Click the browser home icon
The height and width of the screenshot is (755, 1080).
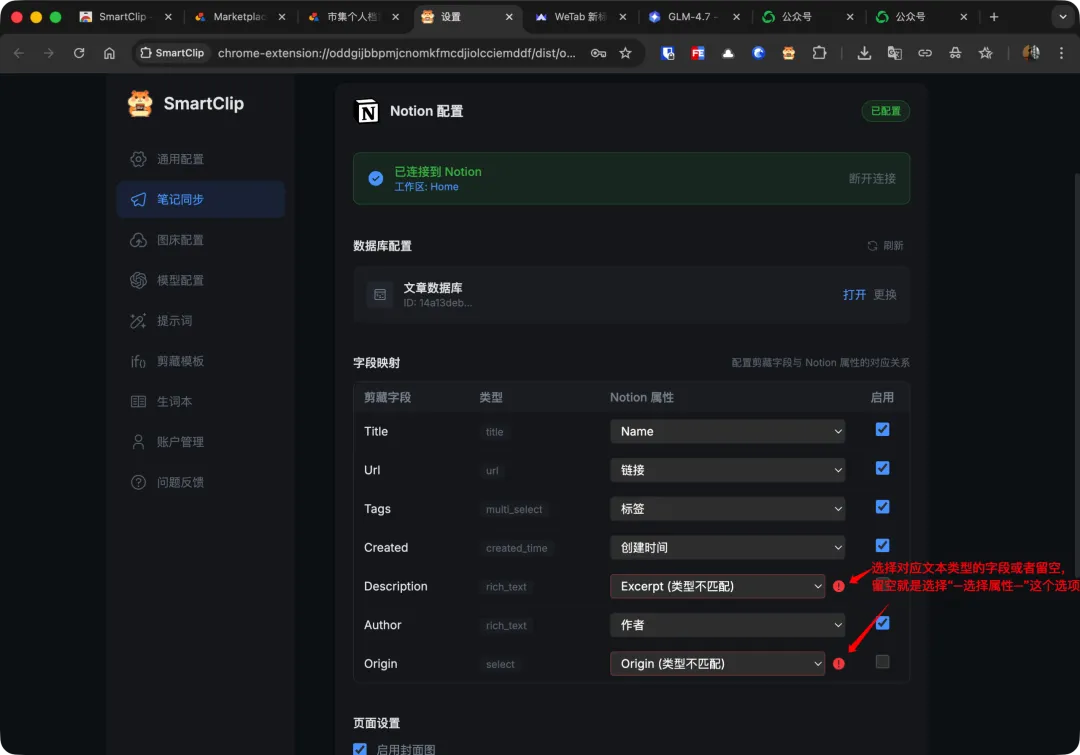109,53
